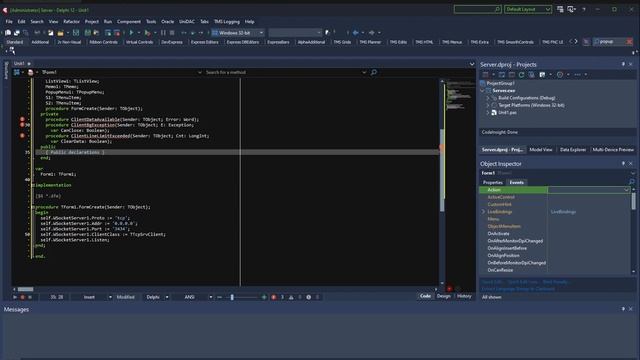Image resolution: width=640 pixels, height=360 pixels.
Task: Click the hints status icon
Action: click(x=309, y=297)
